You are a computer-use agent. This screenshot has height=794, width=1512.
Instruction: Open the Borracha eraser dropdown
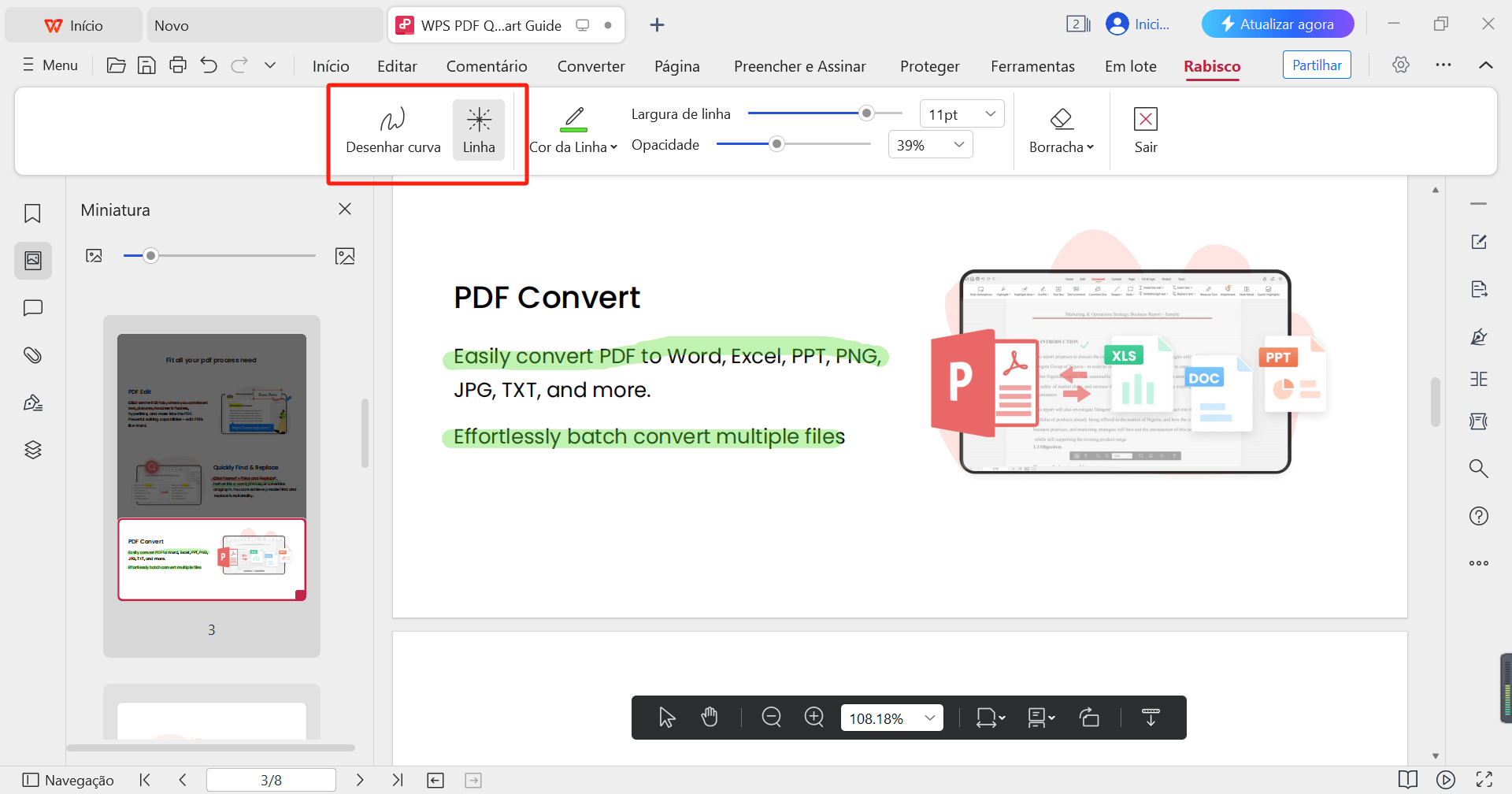[x=1061, y=130]
